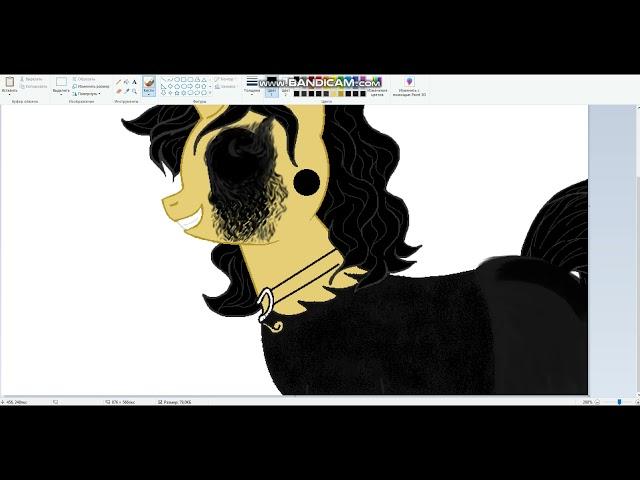
Task: Click the Brushes tool icon
Action: (149, 82)
